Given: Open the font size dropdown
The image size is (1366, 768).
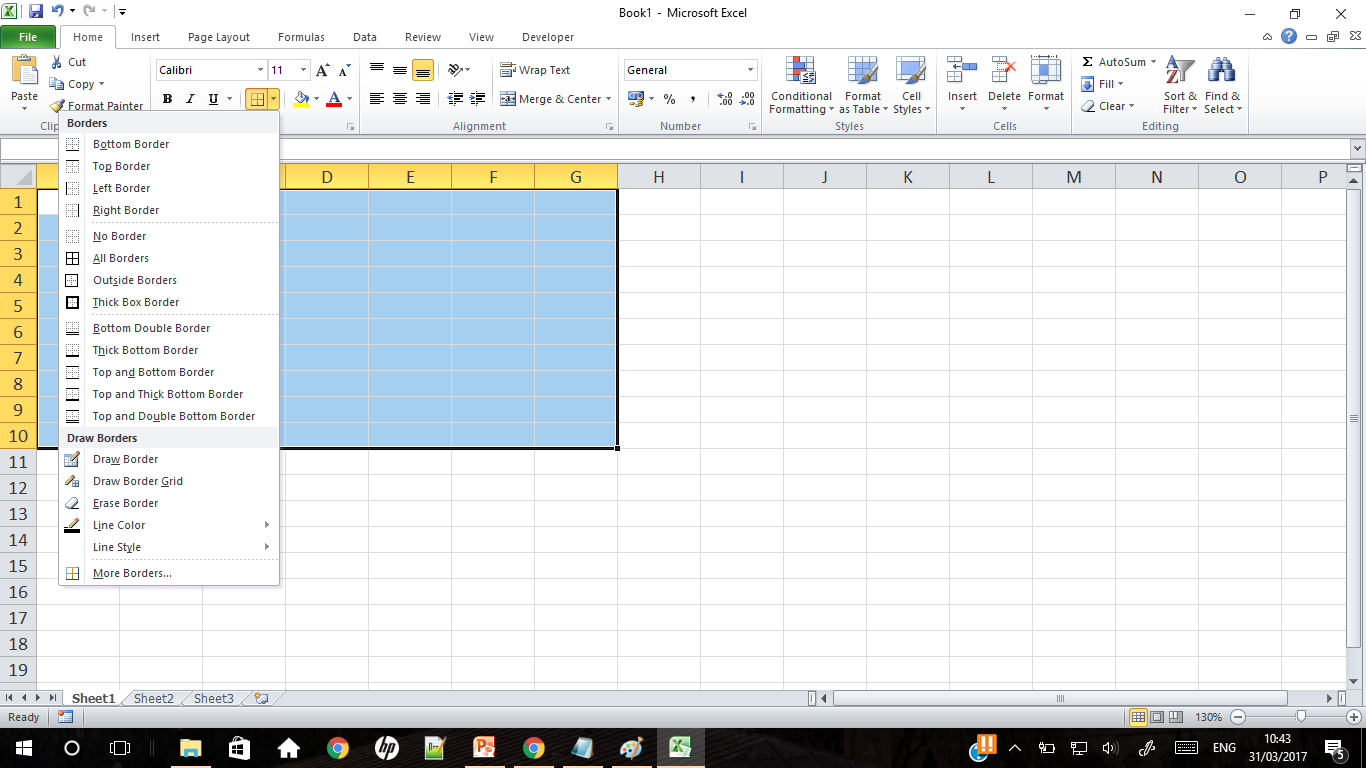Looking at the screenshot, I should pos(302,70).
